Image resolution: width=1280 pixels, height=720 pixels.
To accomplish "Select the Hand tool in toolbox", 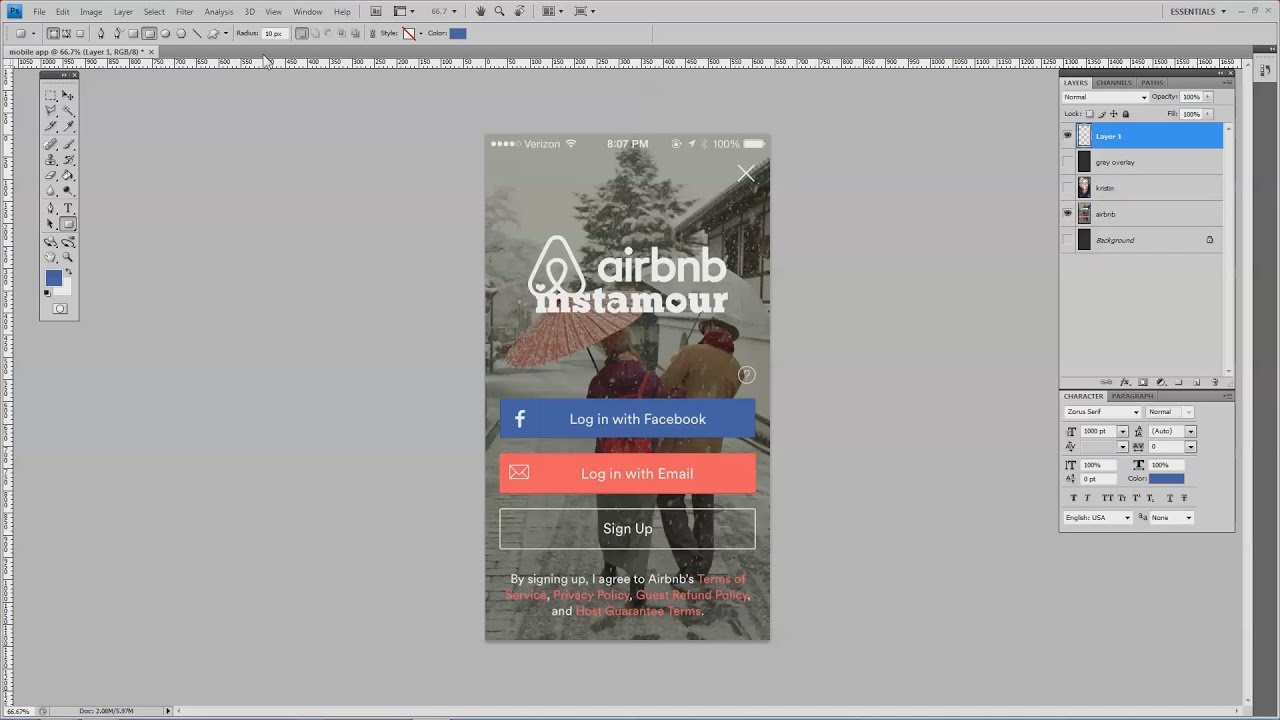I will tap(51, 257).
